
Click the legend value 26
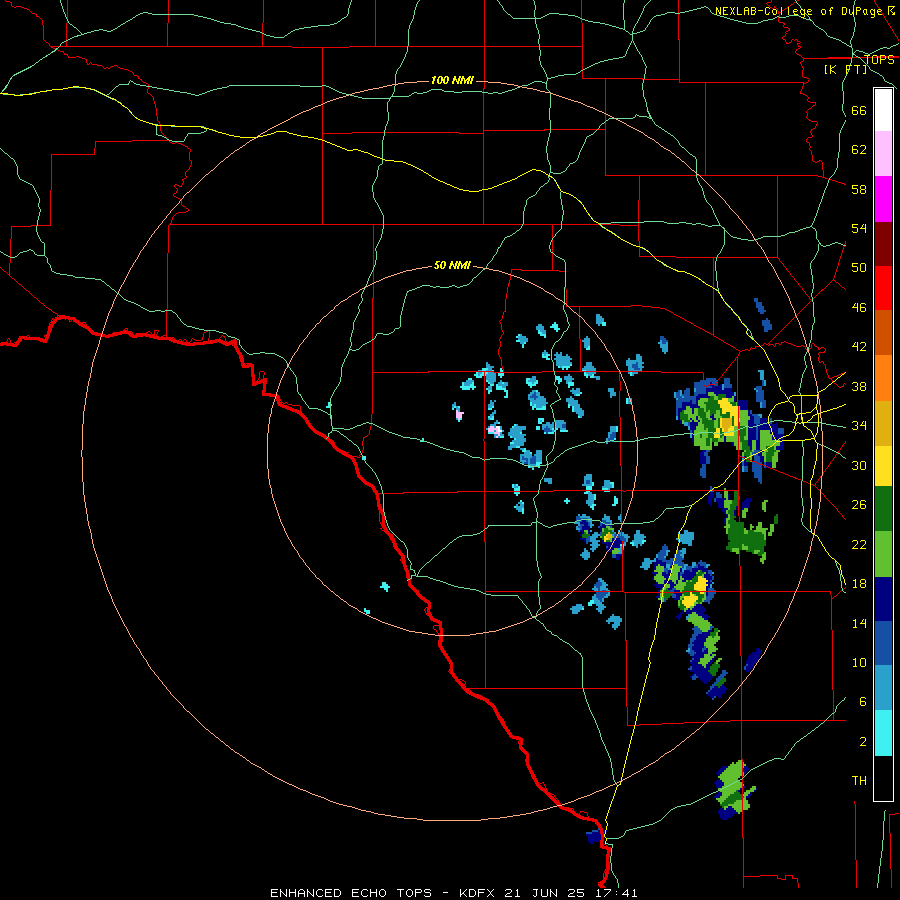859,505
